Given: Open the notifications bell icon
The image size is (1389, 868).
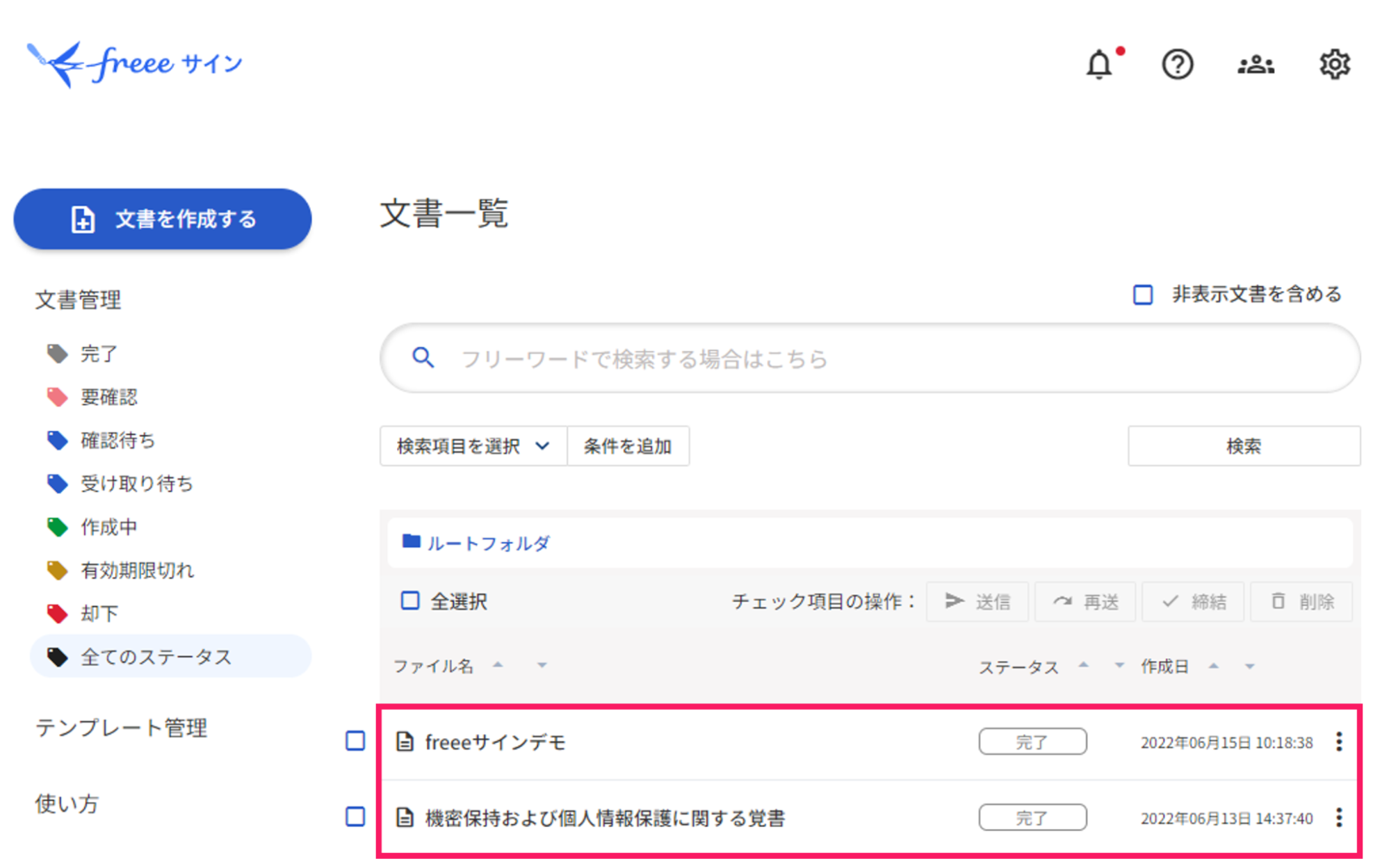Looking at the screenshot, I should point(1099,65).
